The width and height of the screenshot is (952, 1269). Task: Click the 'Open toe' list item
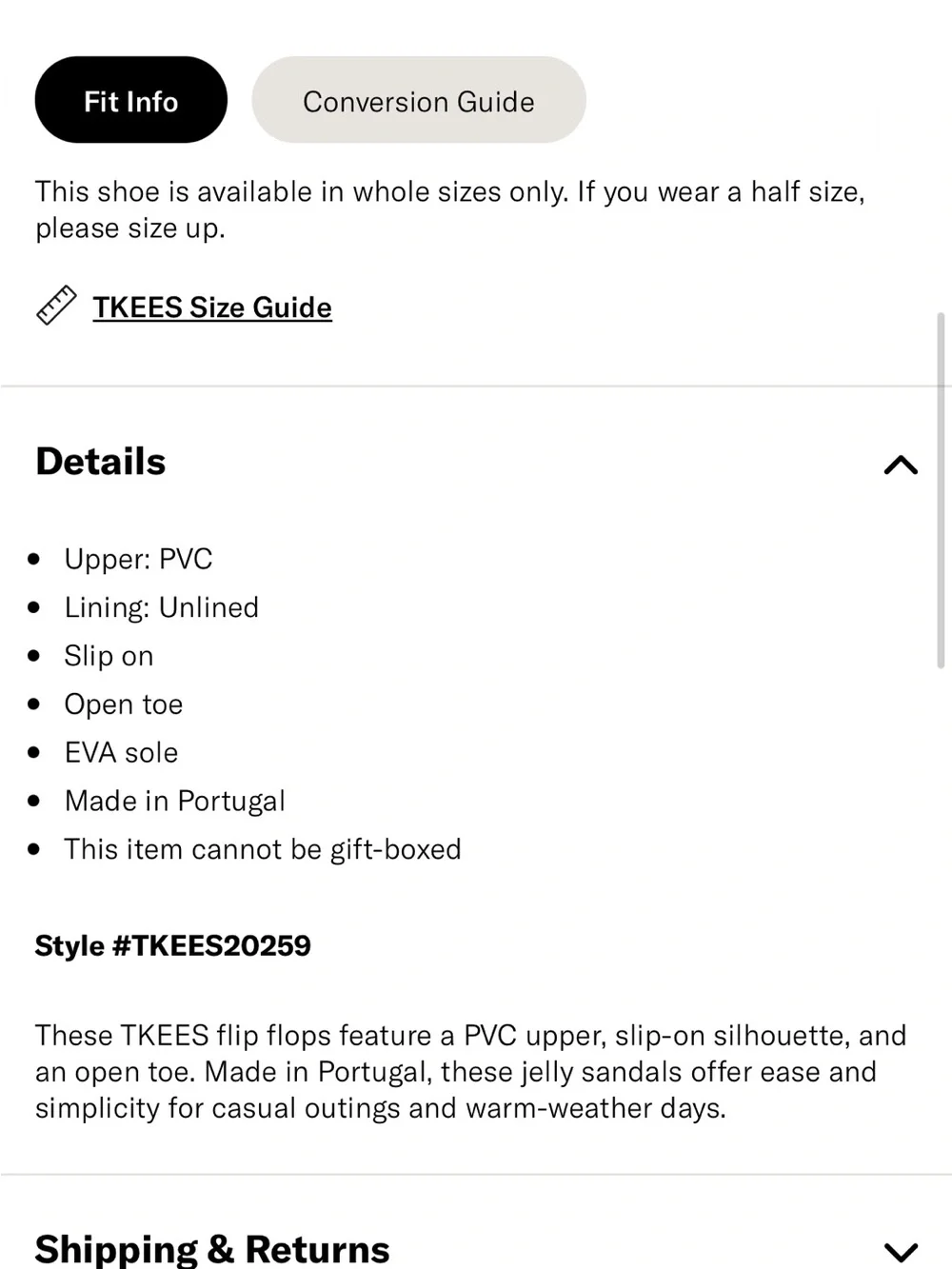click(x=124, y=704)
